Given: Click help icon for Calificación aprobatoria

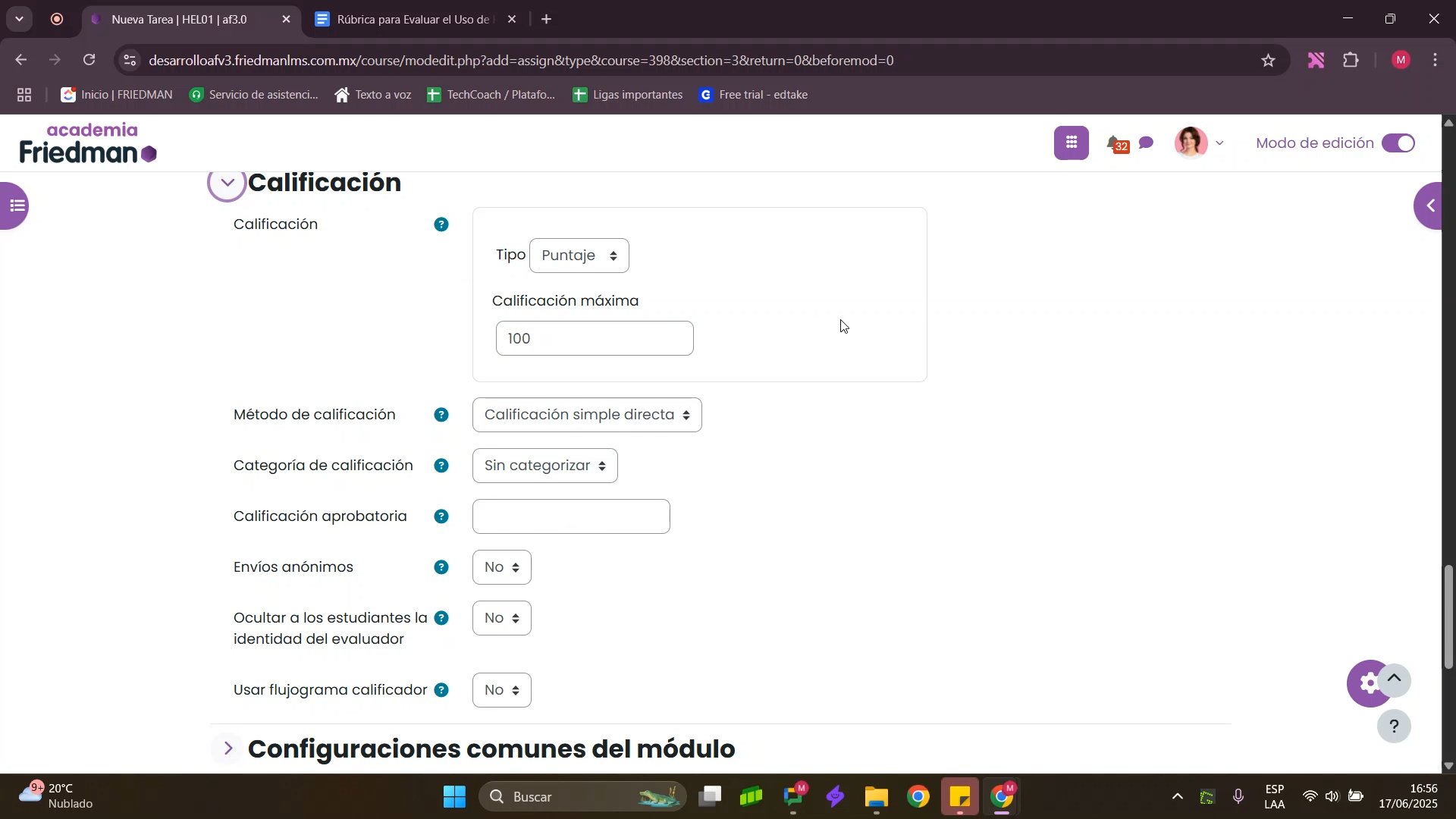Looking at the screenshot, I should click(441, 517).
